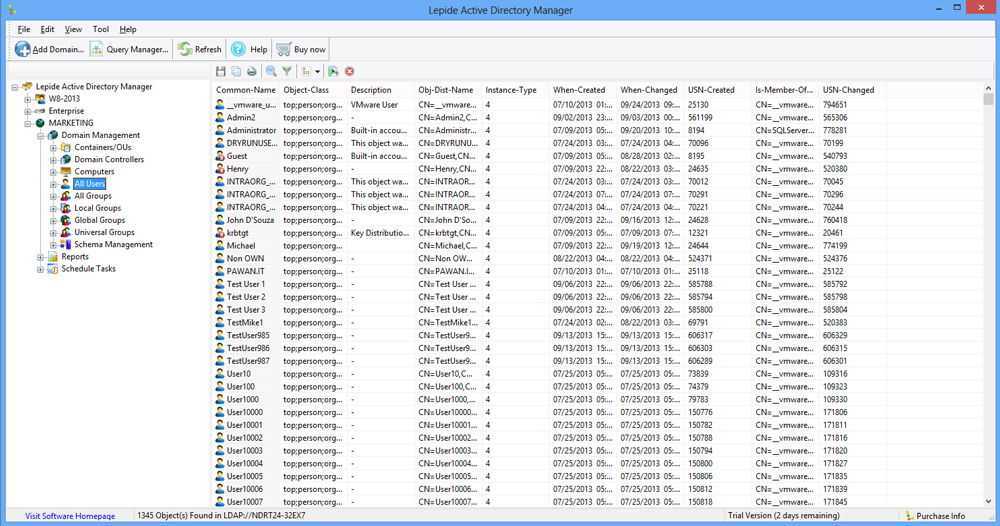Open the View menu
Screen dimensions: 1000x526
[x=73, y=30]
